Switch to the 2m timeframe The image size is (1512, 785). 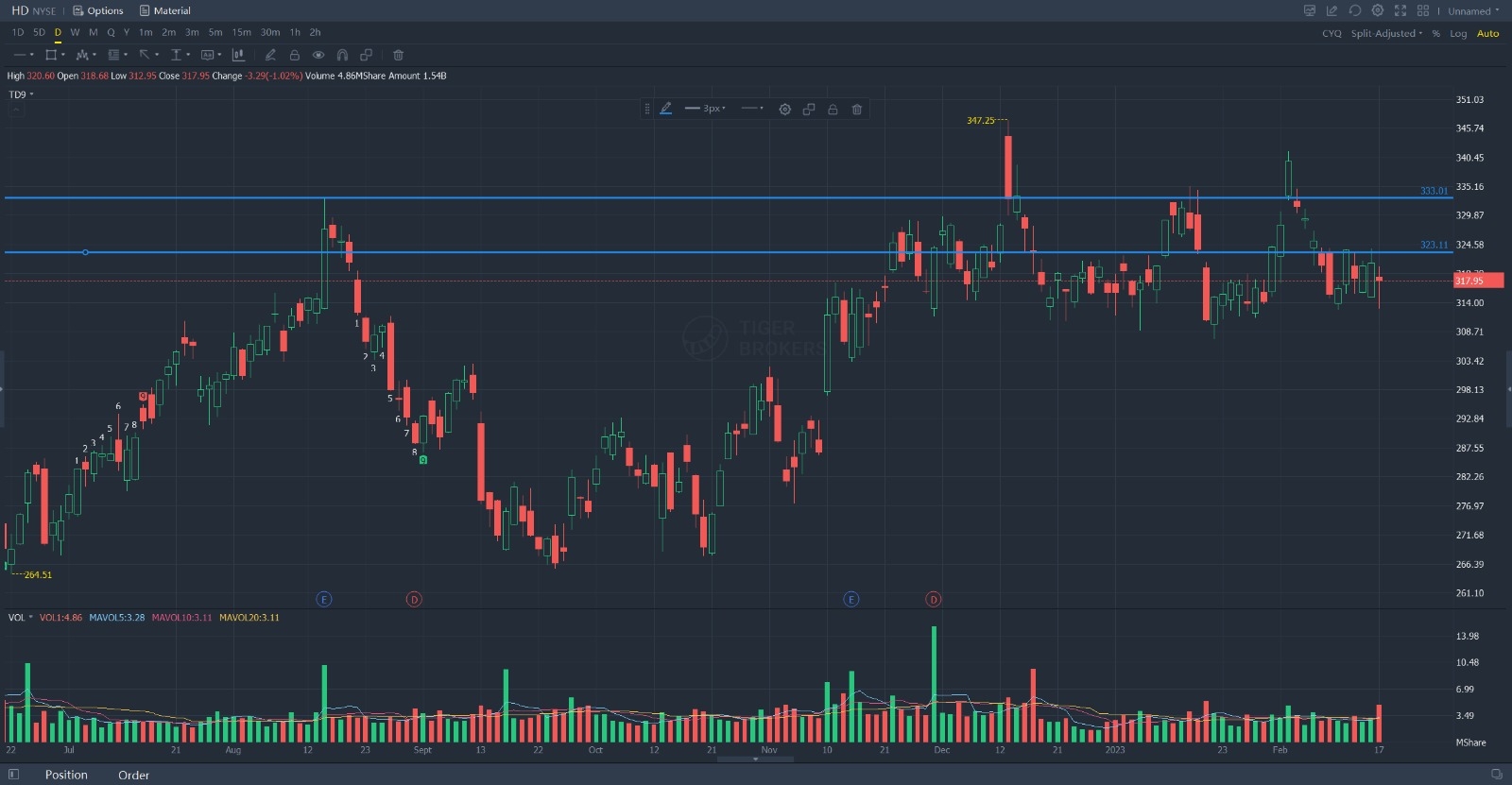(168, 32)
